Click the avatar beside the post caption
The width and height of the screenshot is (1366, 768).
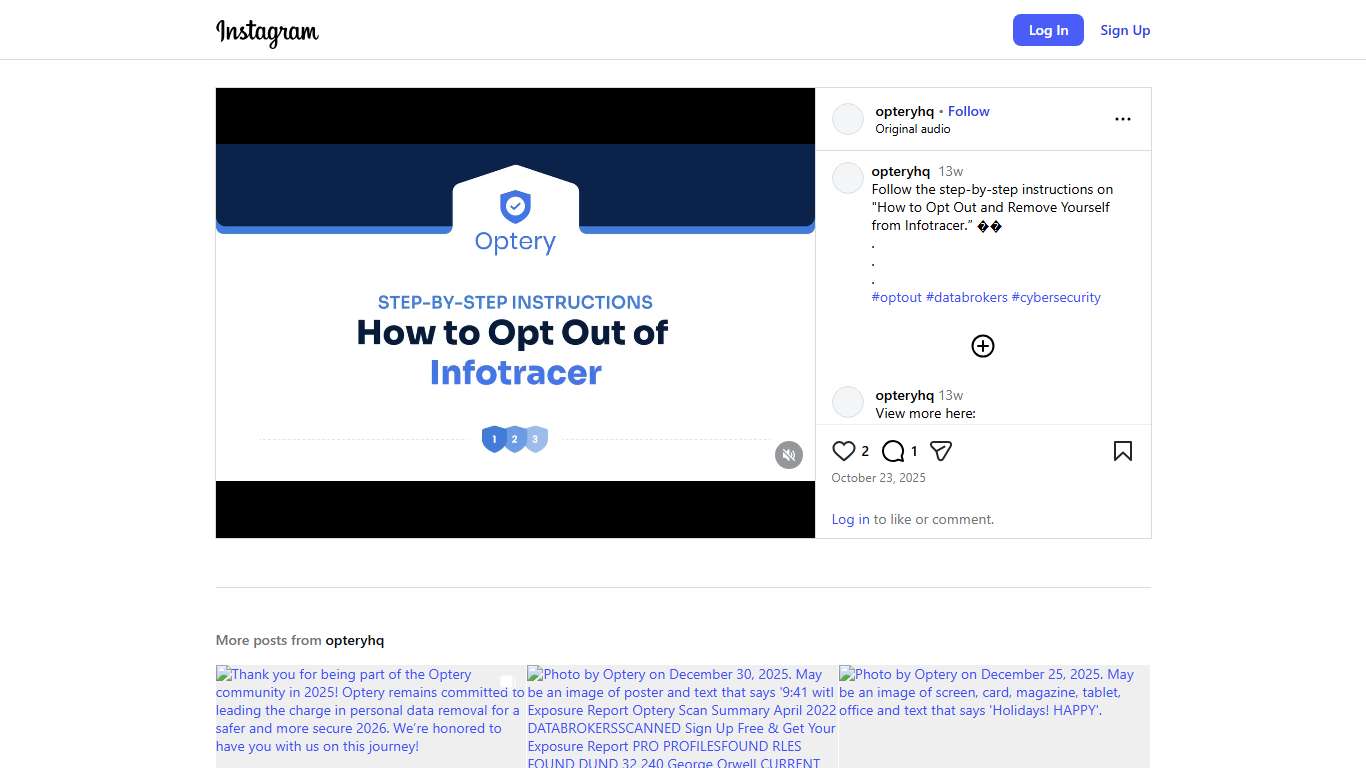[848, 179]
